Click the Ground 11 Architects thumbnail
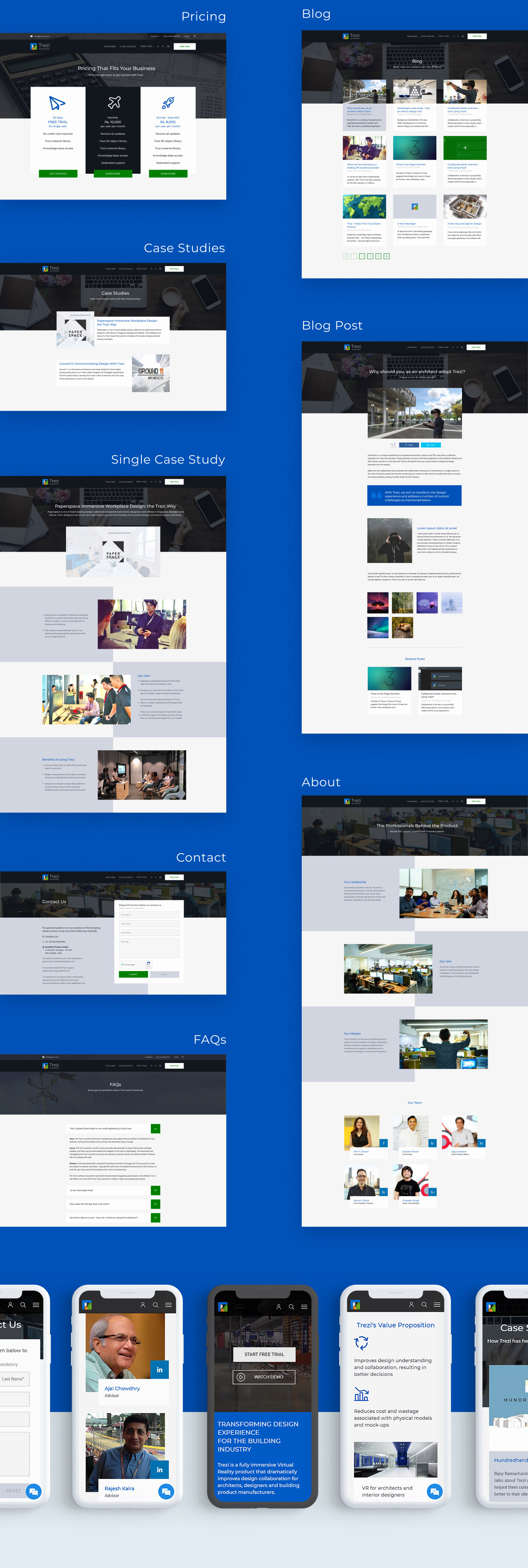This screenshot has height=1568, width=528. point(150,373)
